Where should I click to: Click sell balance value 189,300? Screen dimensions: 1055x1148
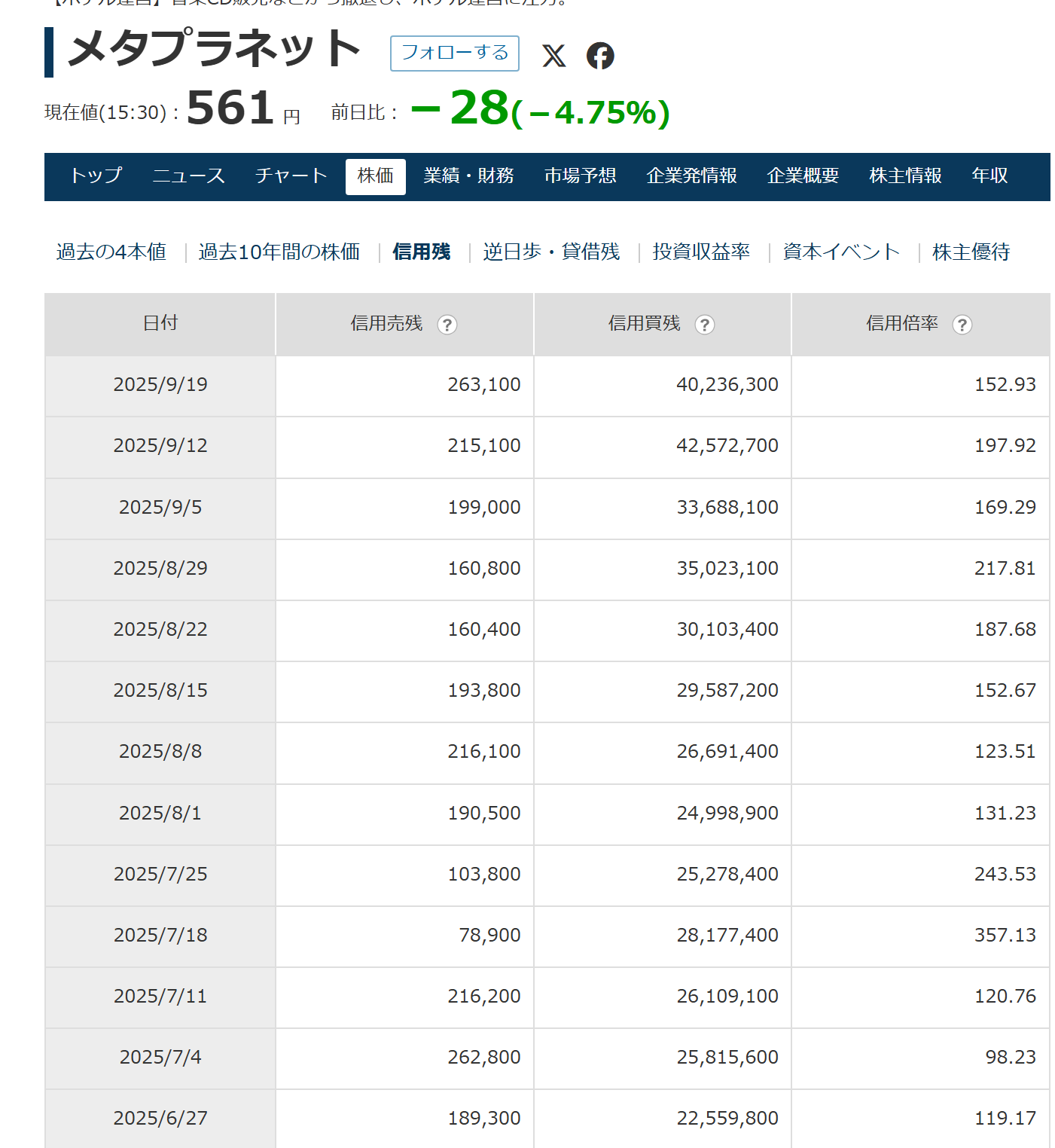pos(484,1119)
